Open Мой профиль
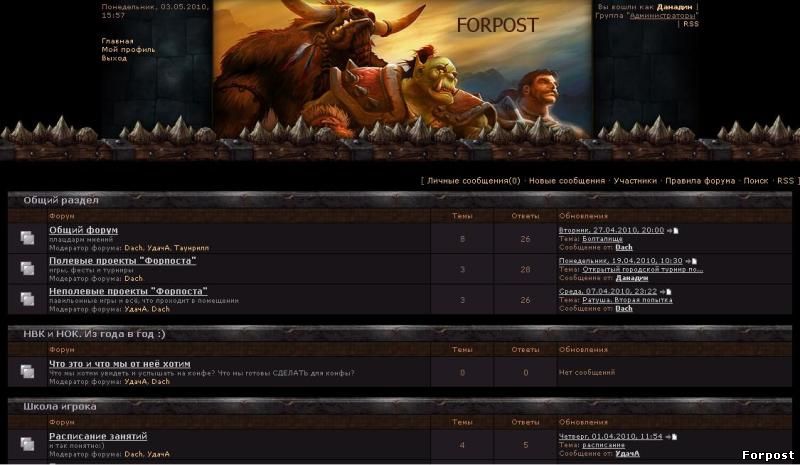This screenshot has height=465, width=800. click(x=128, y=50)
